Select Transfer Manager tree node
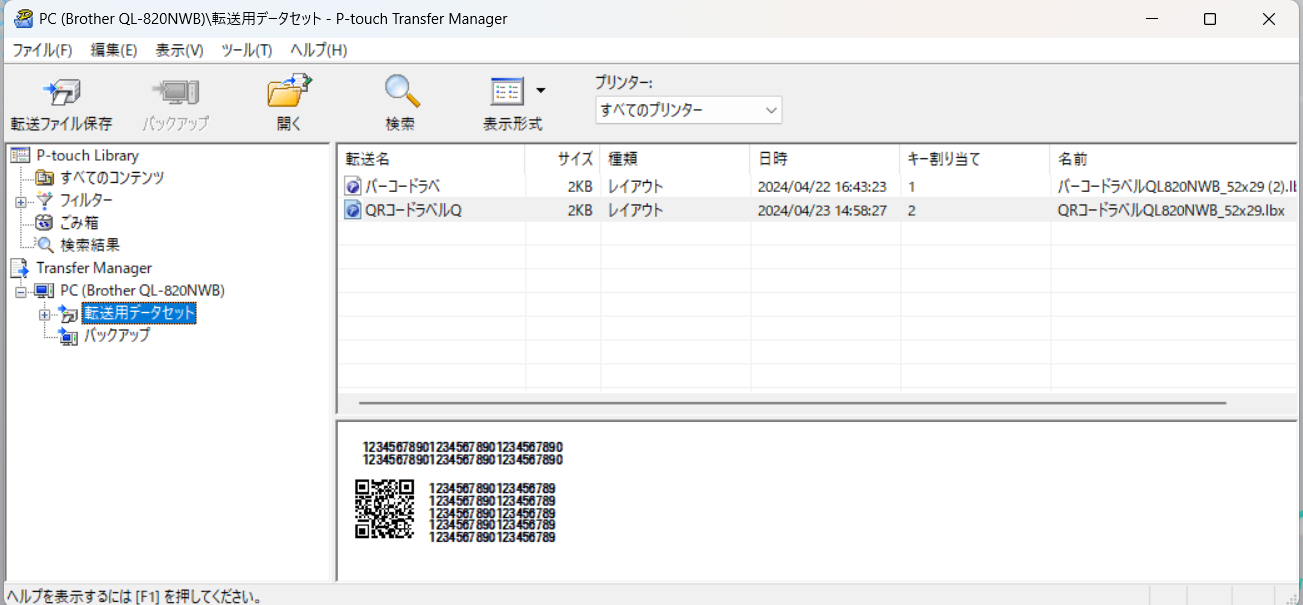 [94, 268]
